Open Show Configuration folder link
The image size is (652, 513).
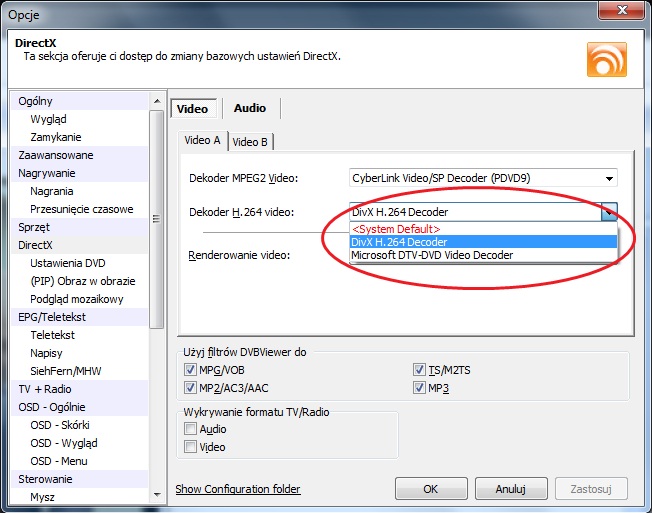click(x=238, y=489)
